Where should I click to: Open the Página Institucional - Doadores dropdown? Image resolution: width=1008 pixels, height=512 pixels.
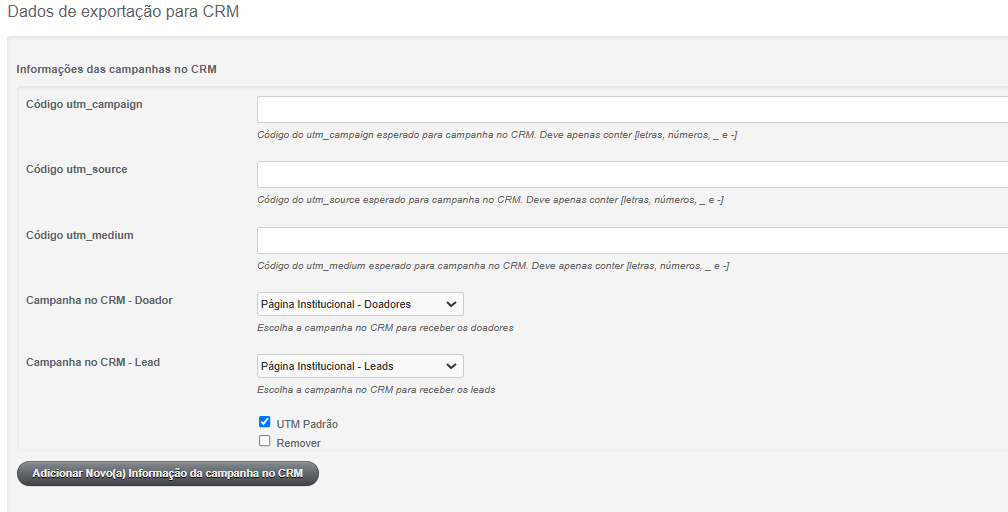point(360,304)
